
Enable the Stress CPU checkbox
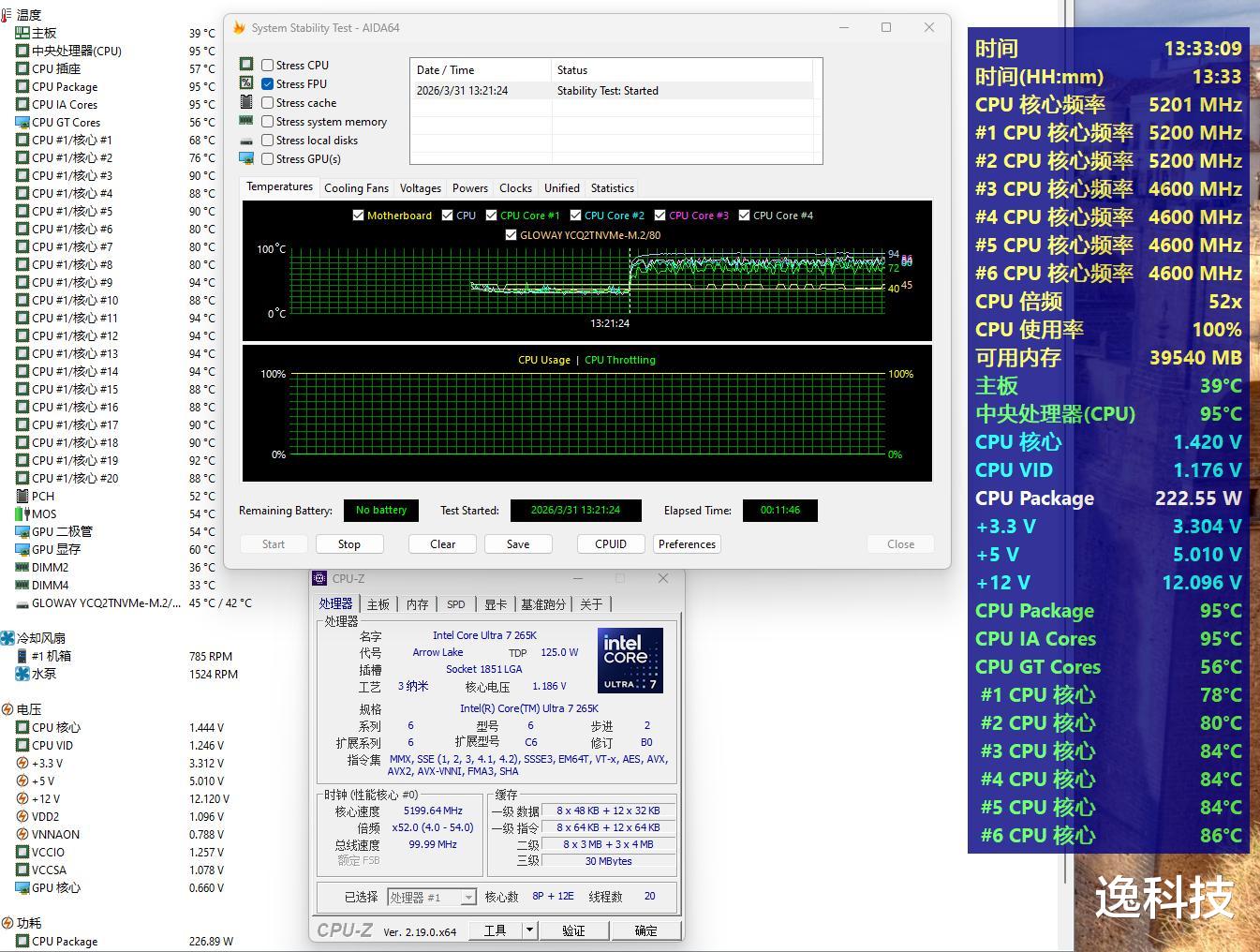[268, 66]
